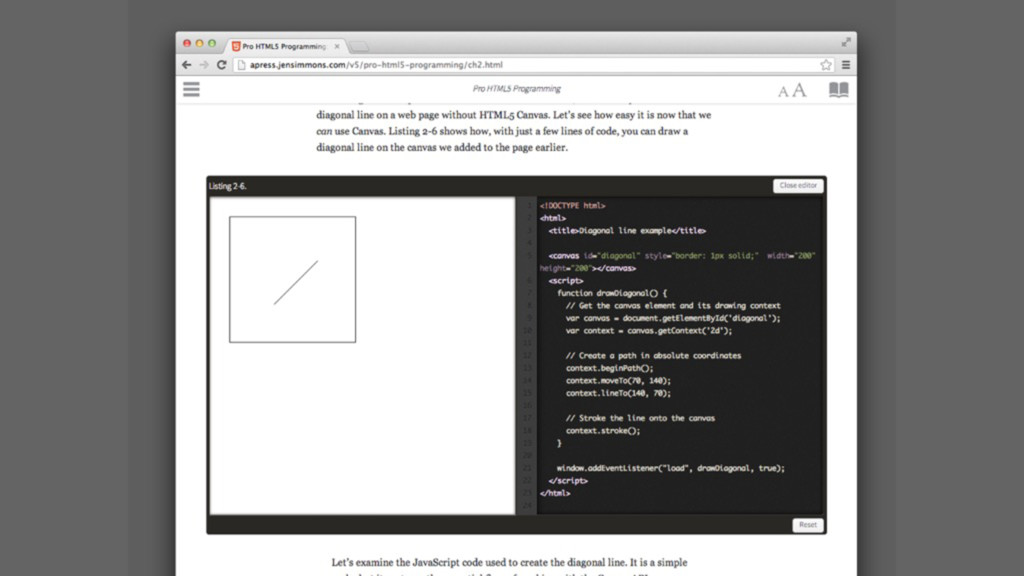Click the 'context.stroke();' code line
The height and width of the screenshot is (576, 1024).
pyautogui.click(x=603, y=431)
